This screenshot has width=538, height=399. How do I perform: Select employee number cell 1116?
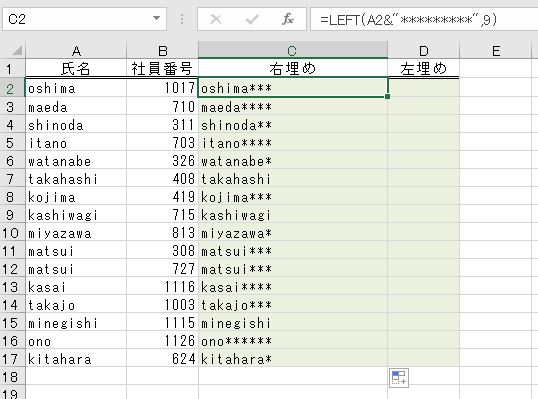click(x=162, y=287)
